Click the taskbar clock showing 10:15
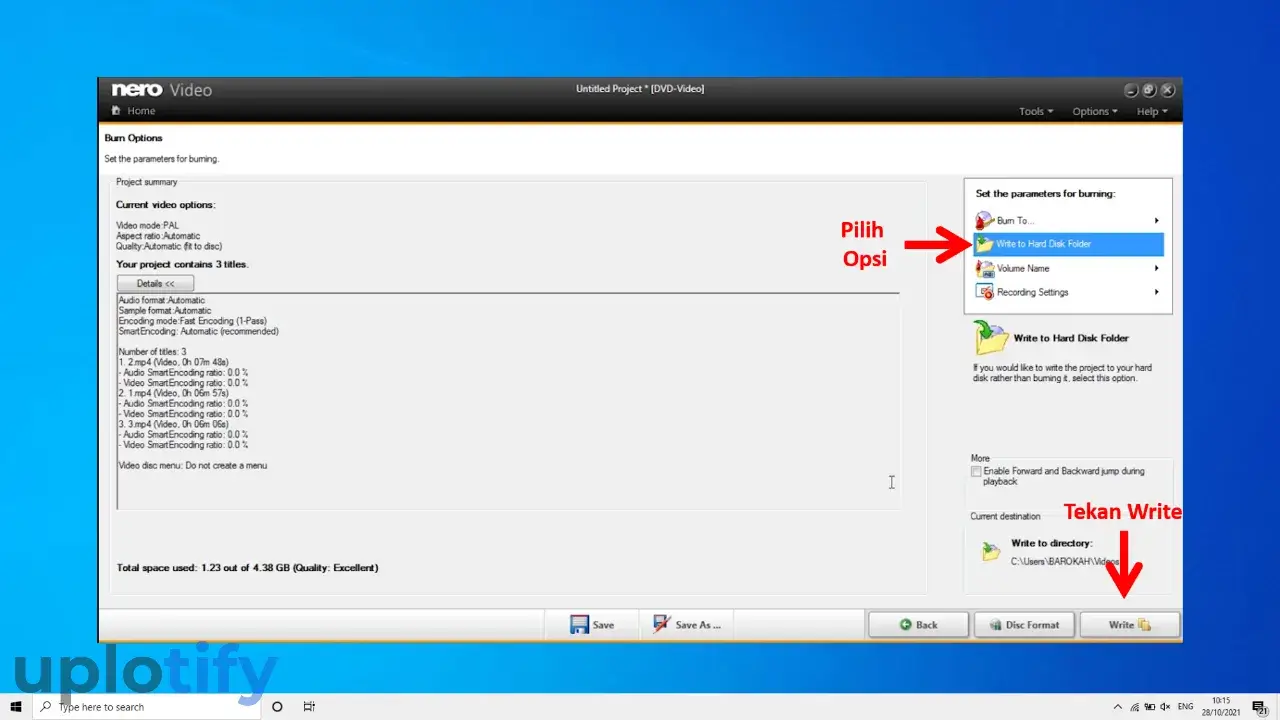Screen dimensions: 1280x720 pyautogui.click(x=1222, y=707)
